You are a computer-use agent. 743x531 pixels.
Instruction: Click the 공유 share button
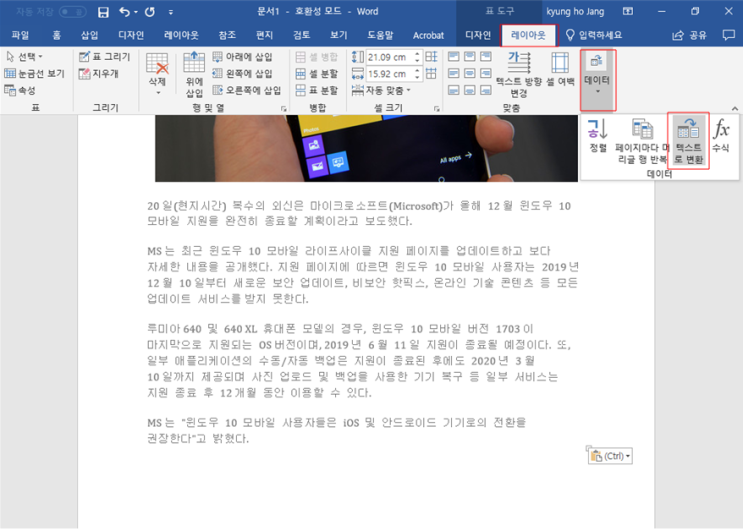tap(689, 35)
